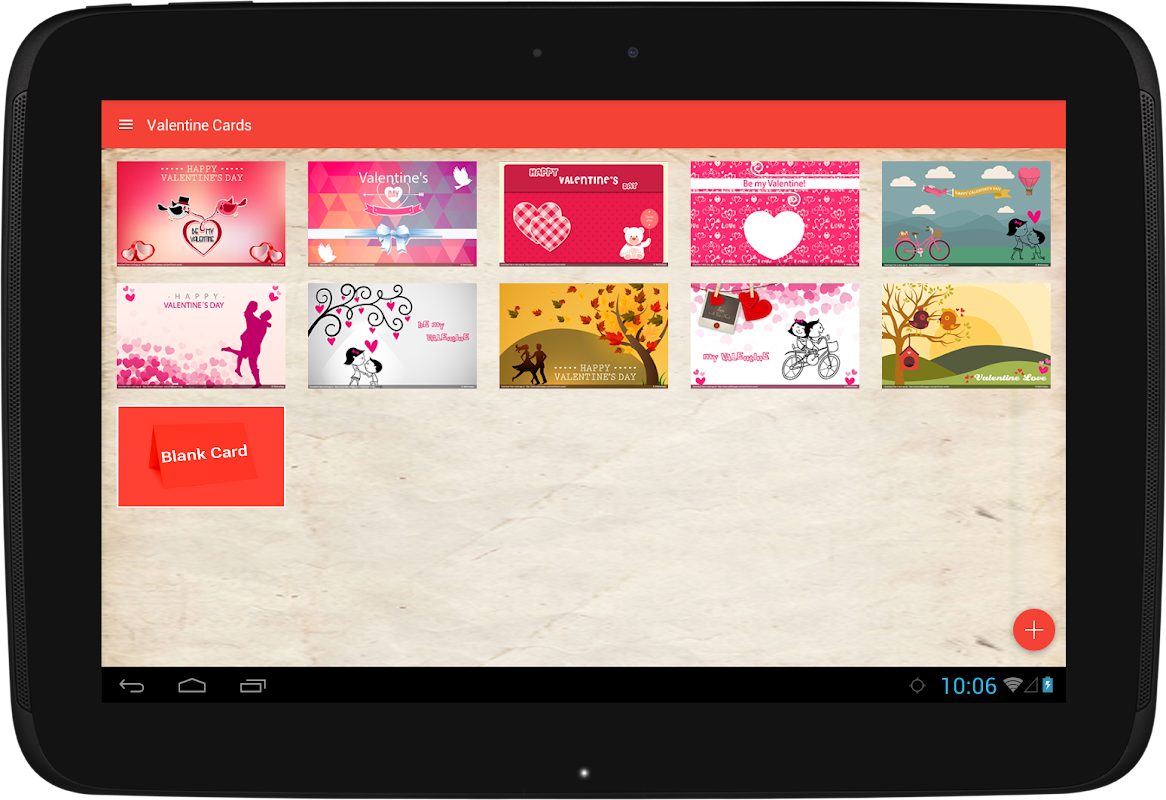This screenshot has height=800, width=1166.
Task: Select the silhouette couple lifting card
Action: click(201, 335)
